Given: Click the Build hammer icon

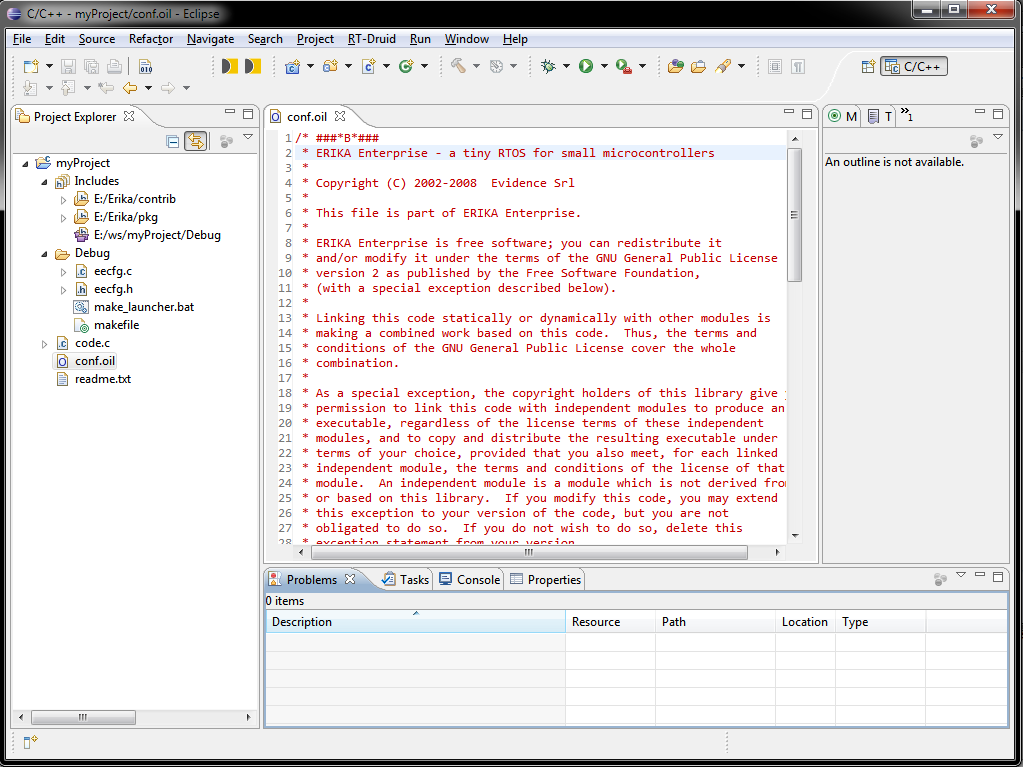Looking at the screenshot, I should pos(458,66).
